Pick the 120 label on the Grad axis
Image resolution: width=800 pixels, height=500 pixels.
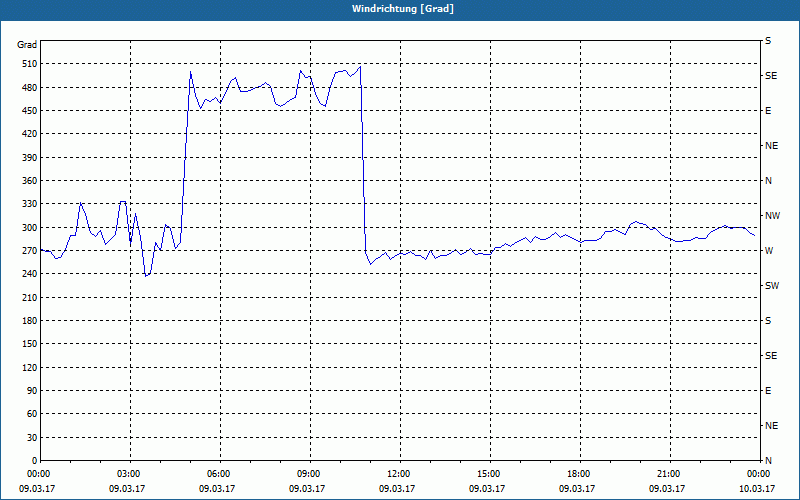coord(30,368)
